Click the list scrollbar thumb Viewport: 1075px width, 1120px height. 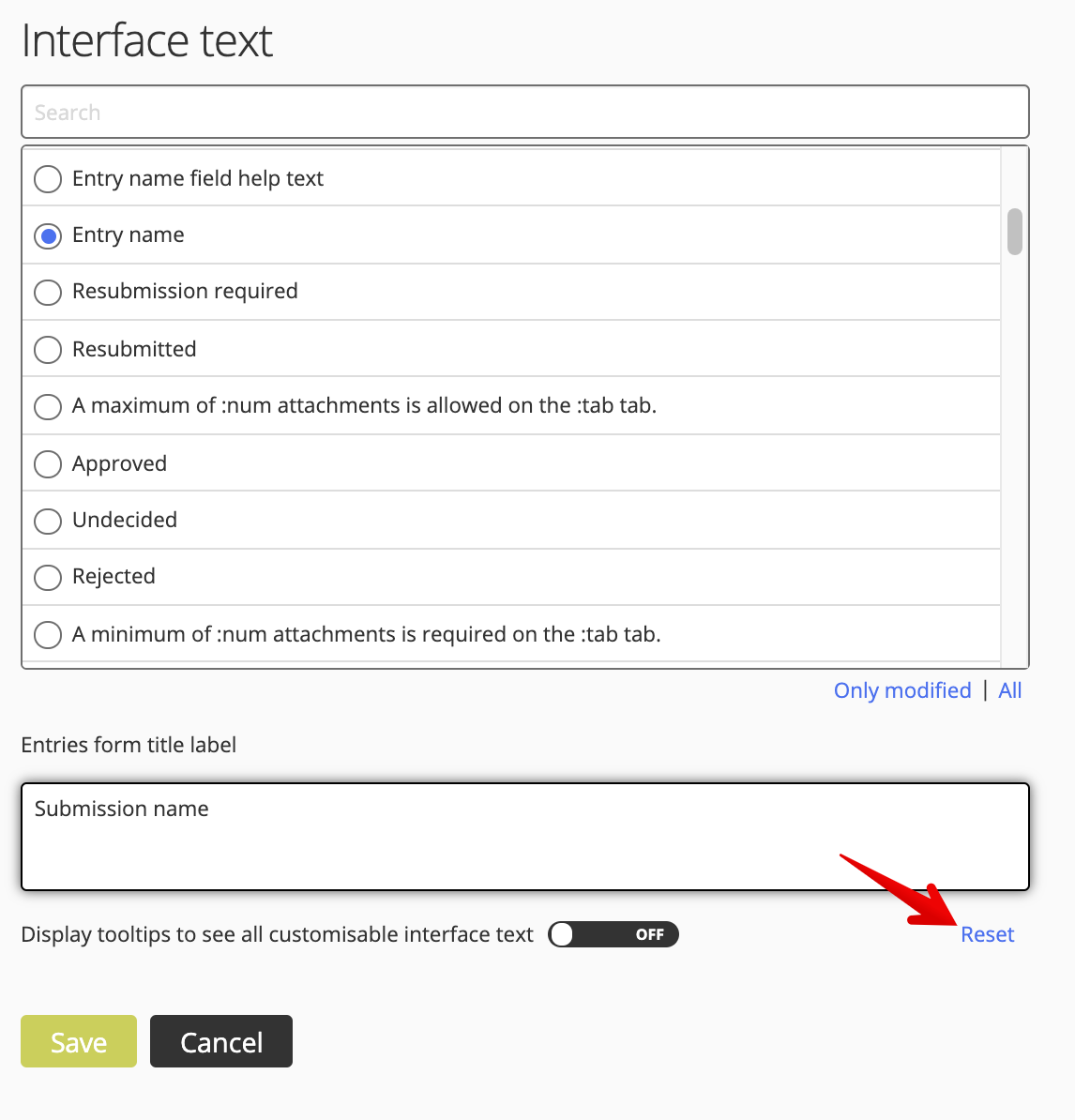pos(1014,232)
